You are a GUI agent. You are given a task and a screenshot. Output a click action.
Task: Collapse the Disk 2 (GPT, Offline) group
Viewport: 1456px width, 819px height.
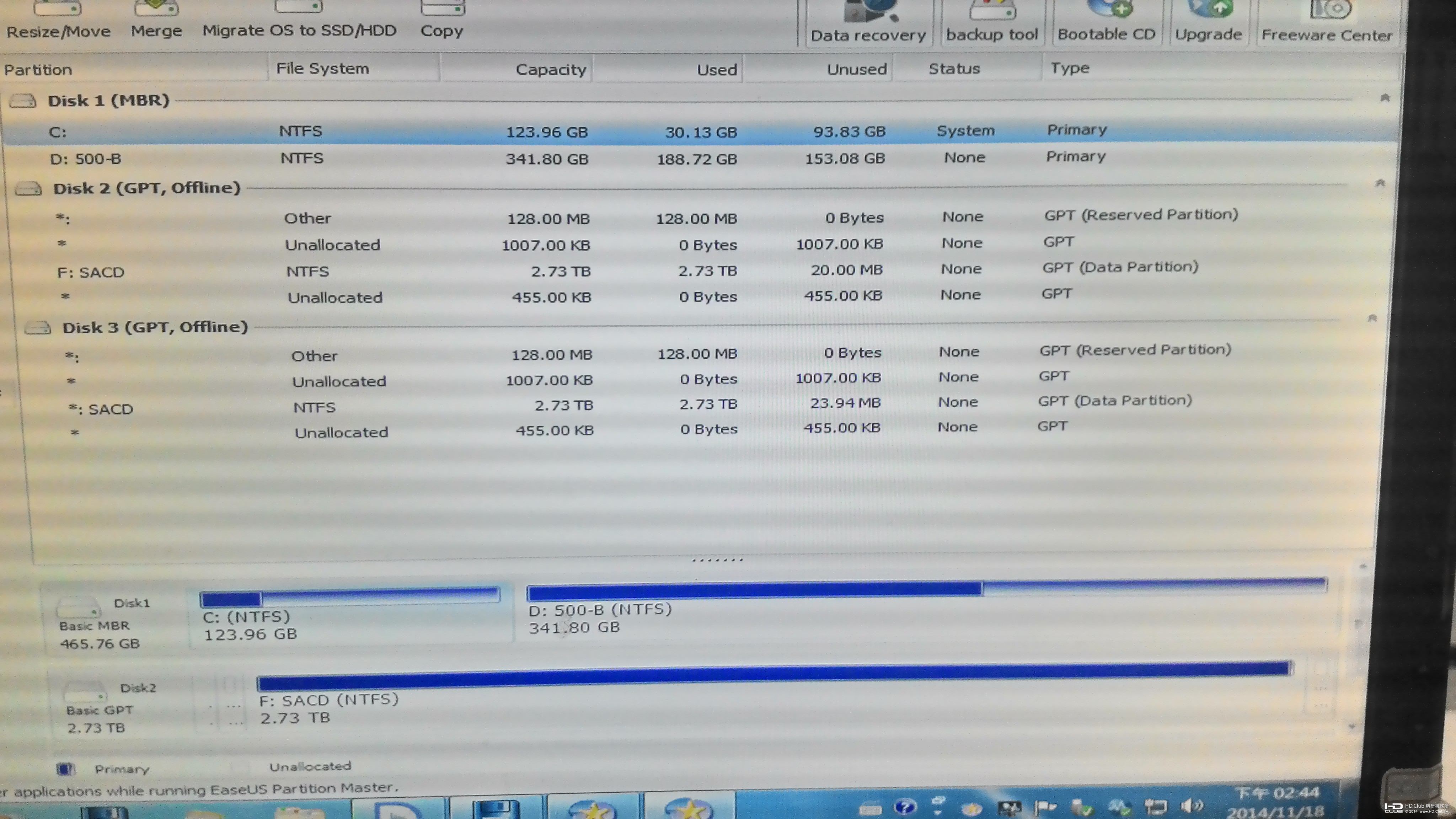[x=1380, y=183]
